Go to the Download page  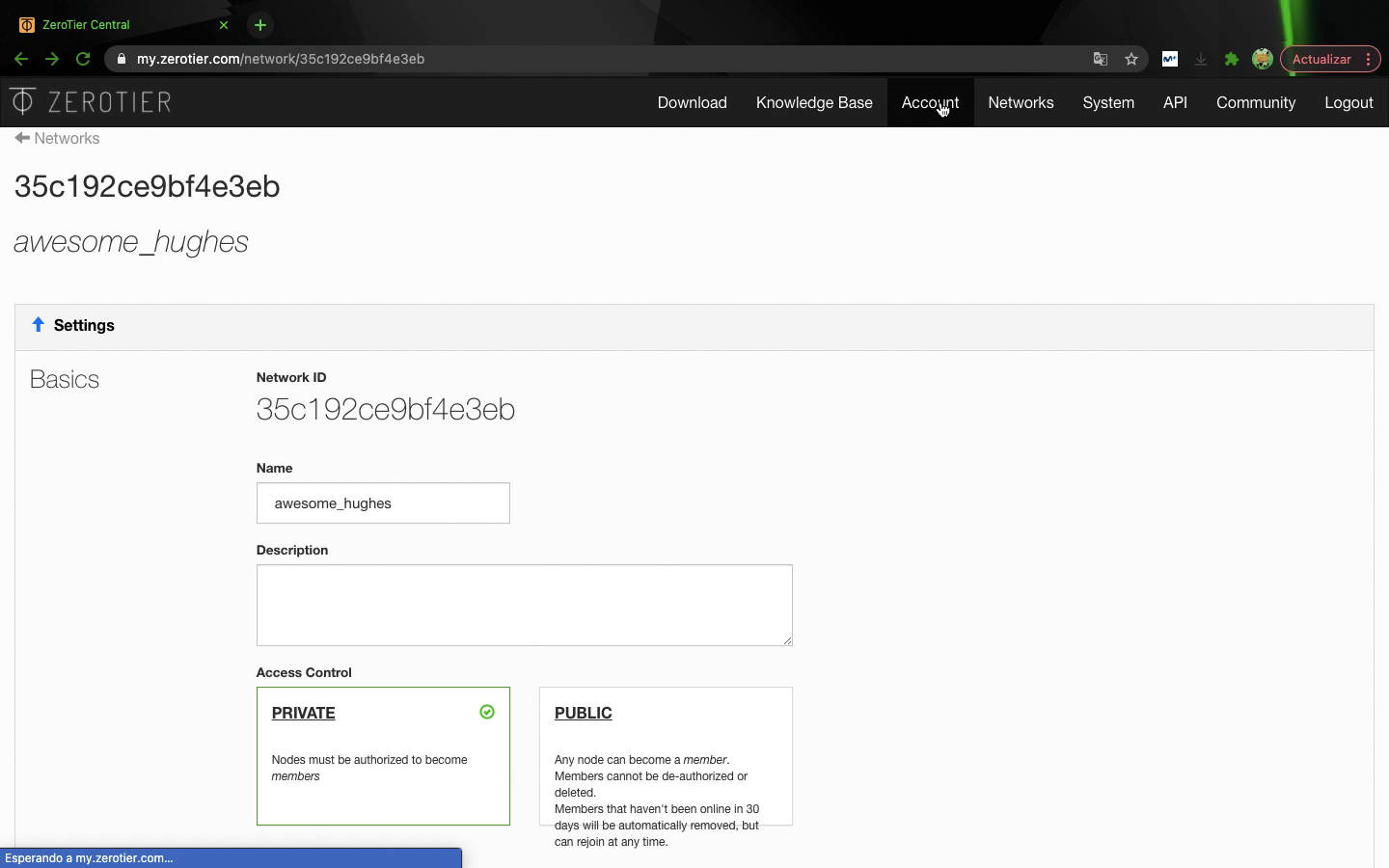click(692, 102)
